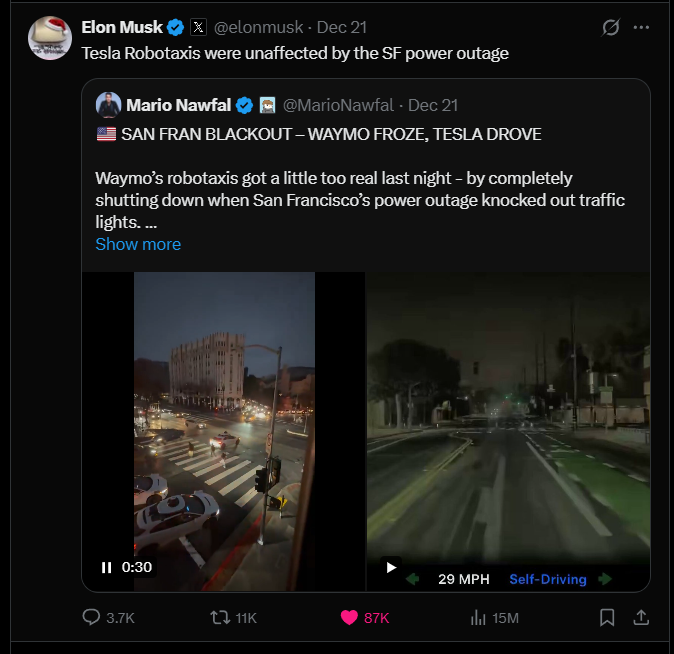Unlike the post via the pink heart
The image size is (674, 654).
tap(349, 618)
